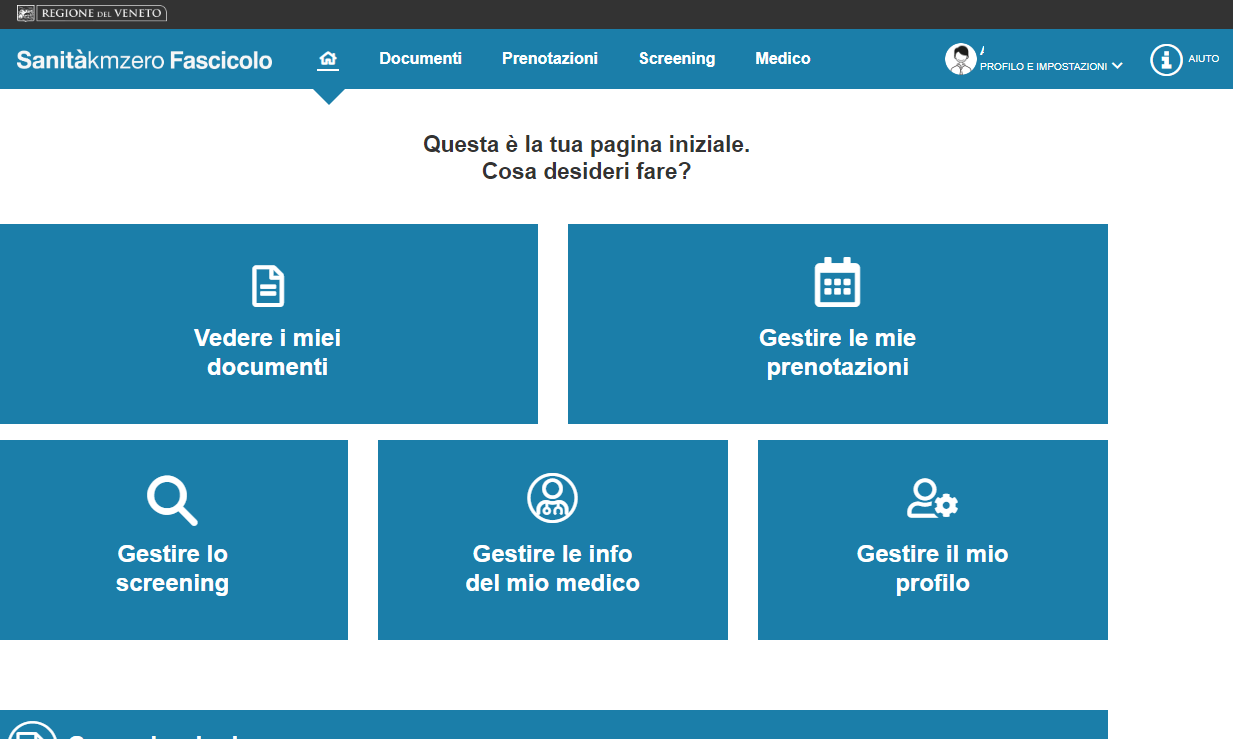The width and height of the screenshot is (1233, 742).
Task: Expand the Profilo e Impostazioni dropdown
Action: click(1051, 66)
